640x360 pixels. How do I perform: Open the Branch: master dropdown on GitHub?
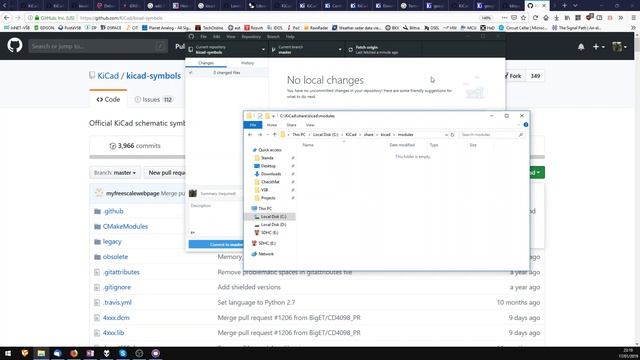(x=115, y=173)
